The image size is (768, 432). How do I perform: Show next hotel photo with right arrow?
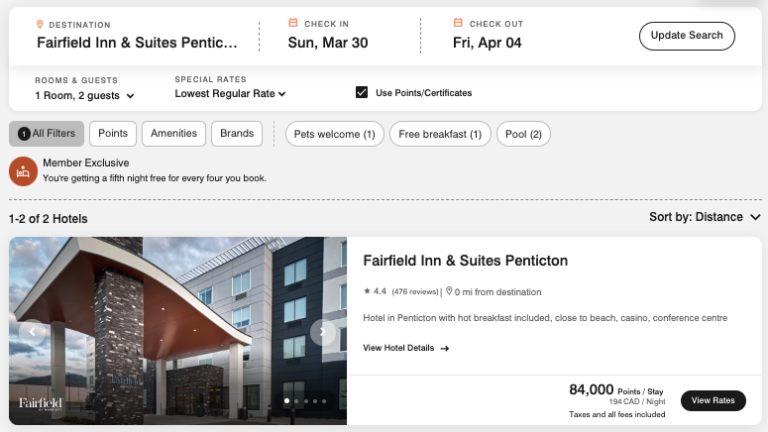click(323, 332)
